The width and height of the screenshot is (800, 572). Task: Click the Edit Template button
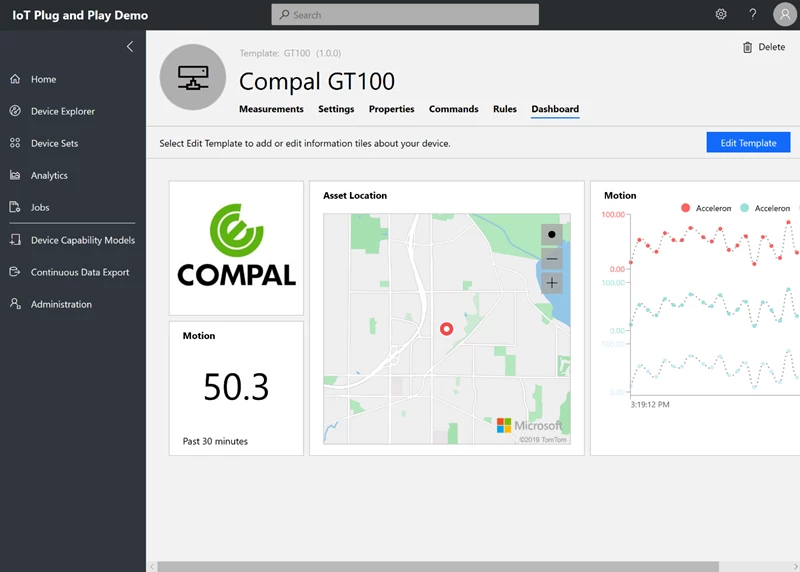tap(748, 142)
